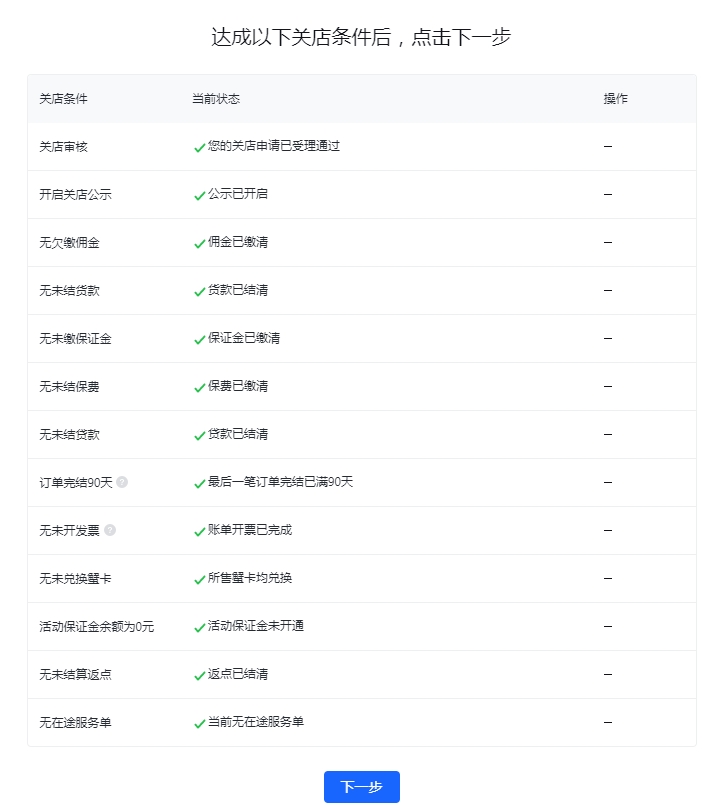The image size is (702, 808).
Task: Click green checkmark before 您的关店申请已受理通过
Action: point(199,148)
